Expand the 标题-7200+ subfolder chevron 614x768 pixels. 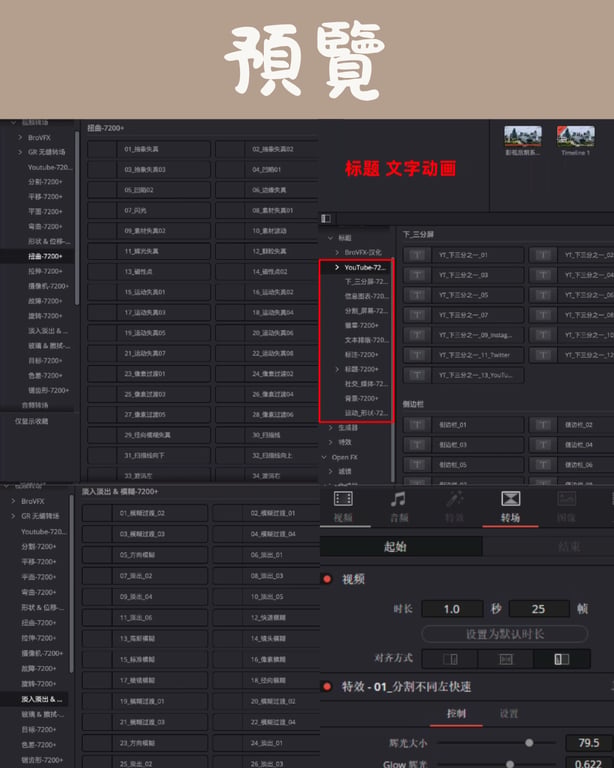click(337, 369)
